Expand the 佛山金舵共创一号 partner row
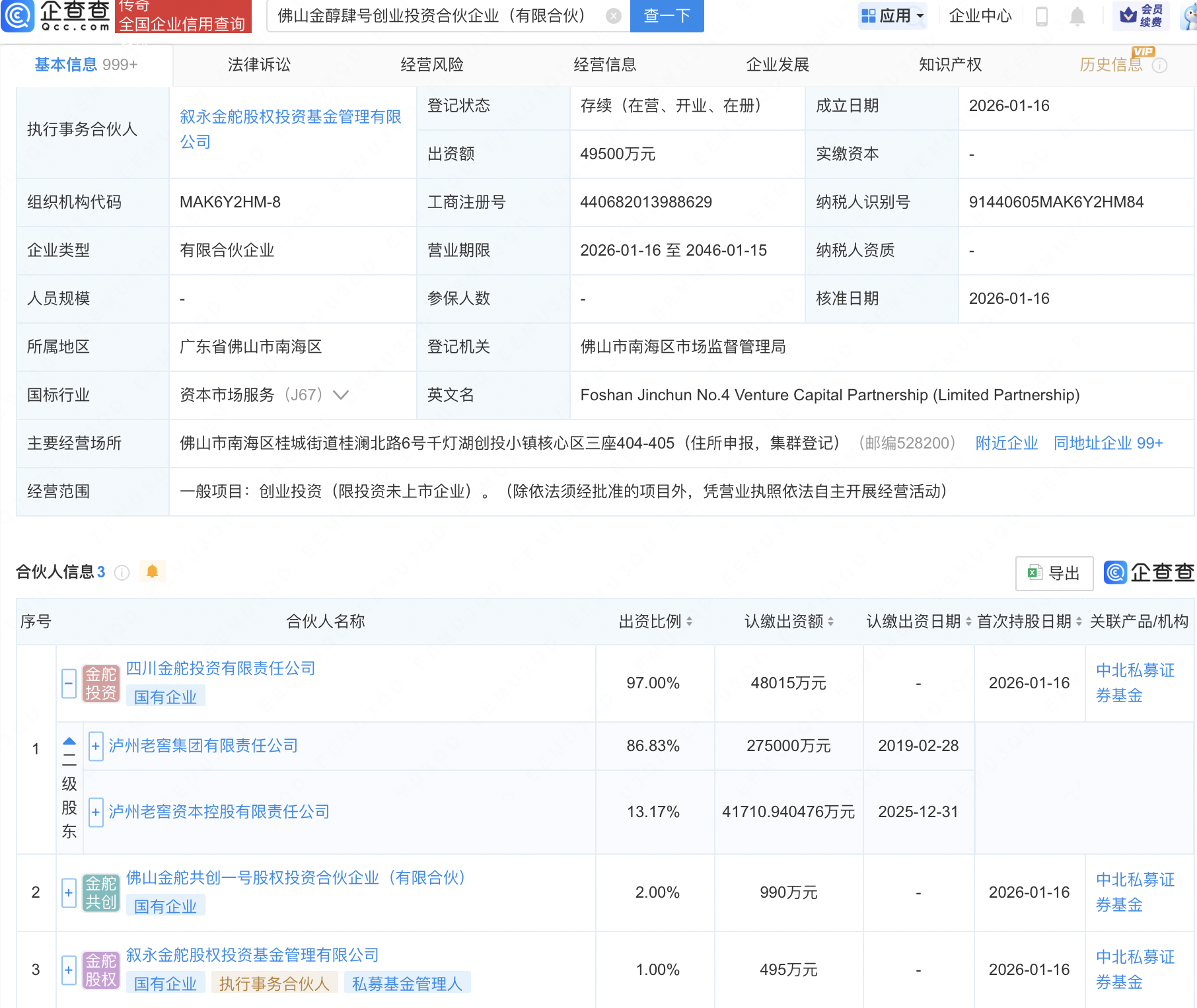Screen dimensions: 1197x1008 (69, 893)
